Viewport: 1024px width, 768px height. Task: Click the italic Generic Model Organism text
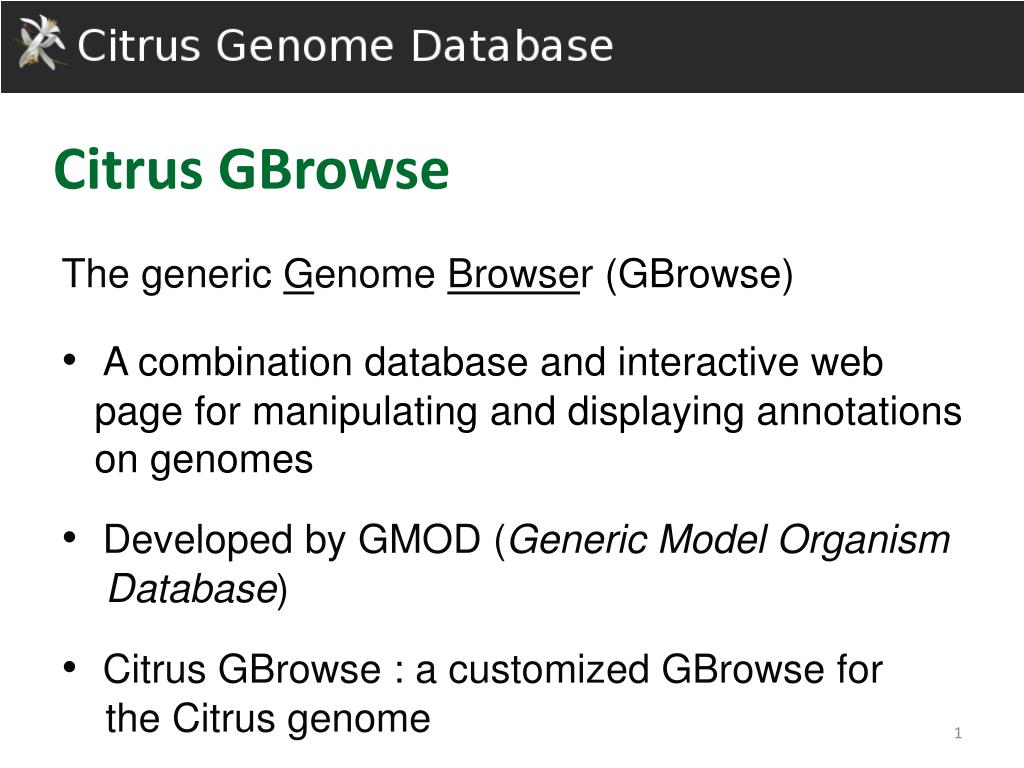click(729, 541)
